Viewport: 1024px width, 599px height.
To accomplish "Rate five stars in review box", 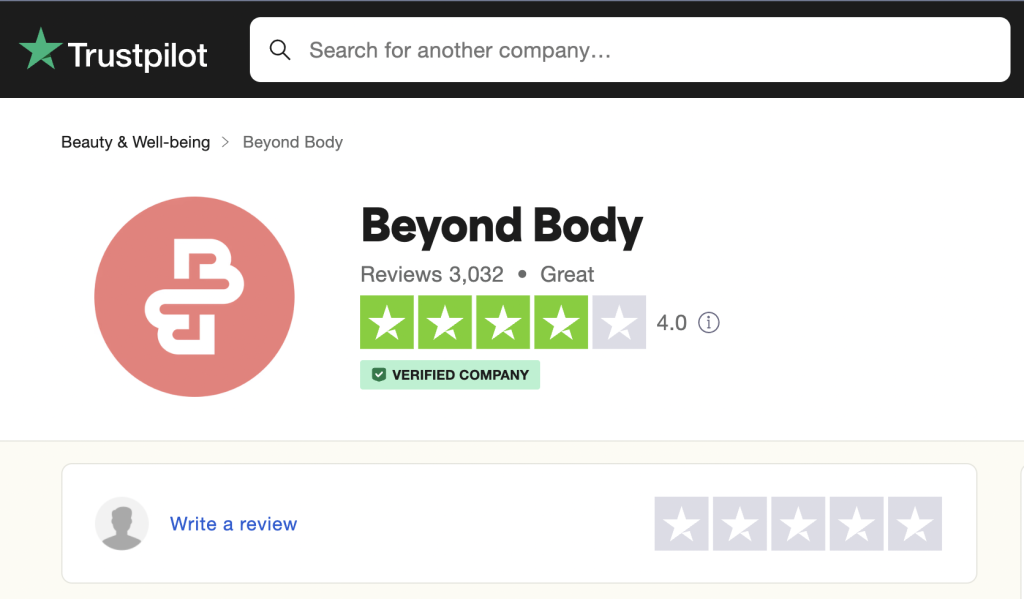I will click(915, 524).
